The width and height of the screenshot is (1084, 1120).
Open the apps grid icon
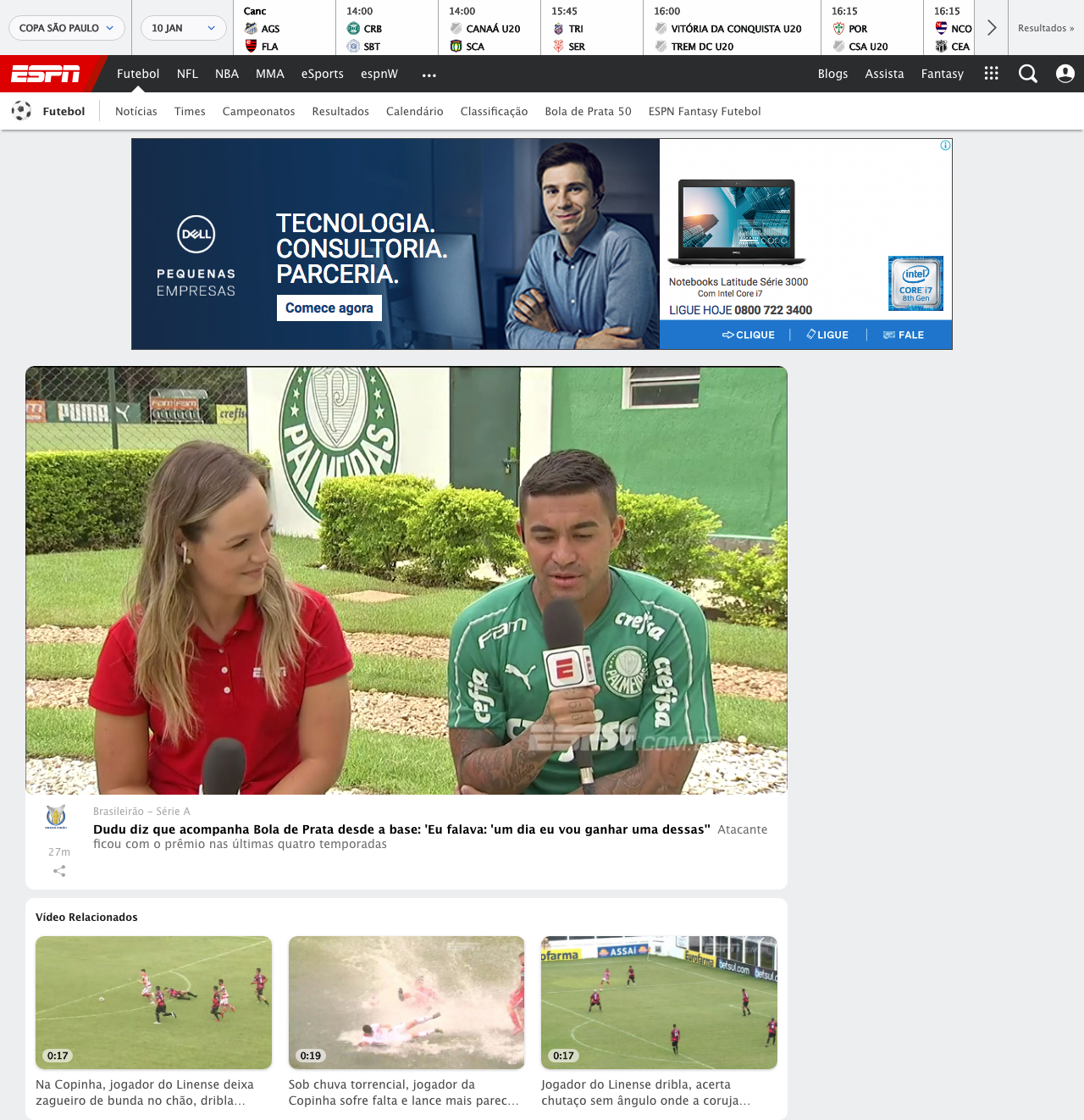click(992, 74)
